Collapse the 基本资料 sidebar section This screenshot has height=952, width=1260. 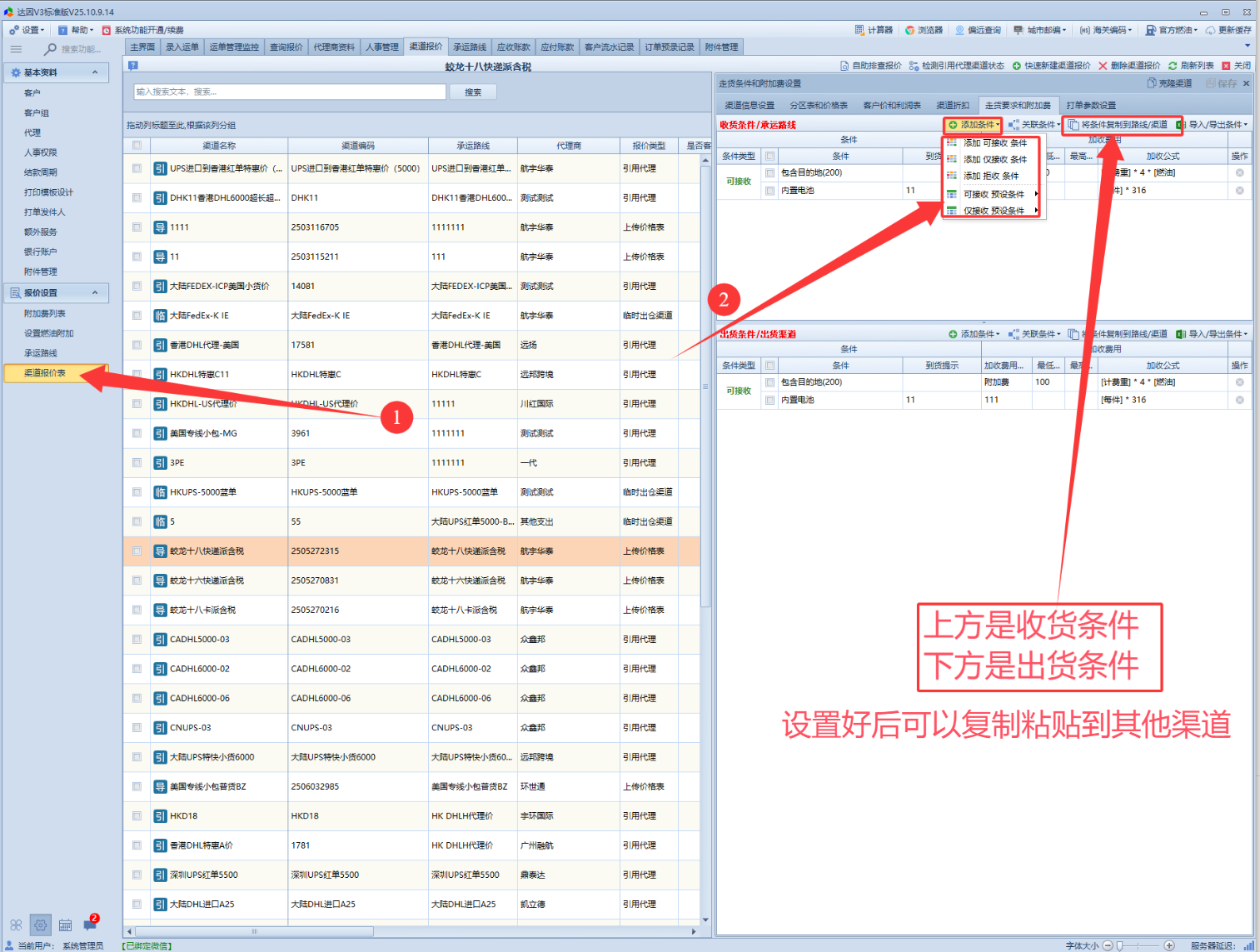95,72
